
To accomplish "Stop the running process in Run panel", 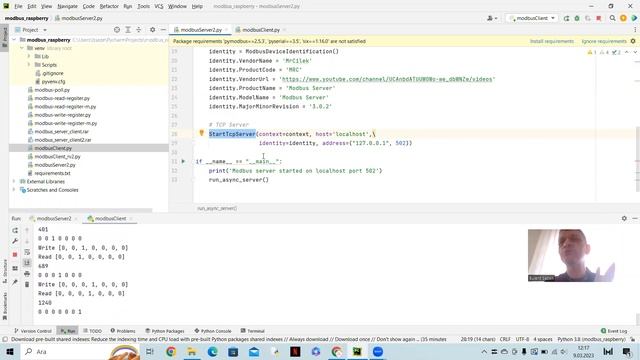I will [15, 255].
